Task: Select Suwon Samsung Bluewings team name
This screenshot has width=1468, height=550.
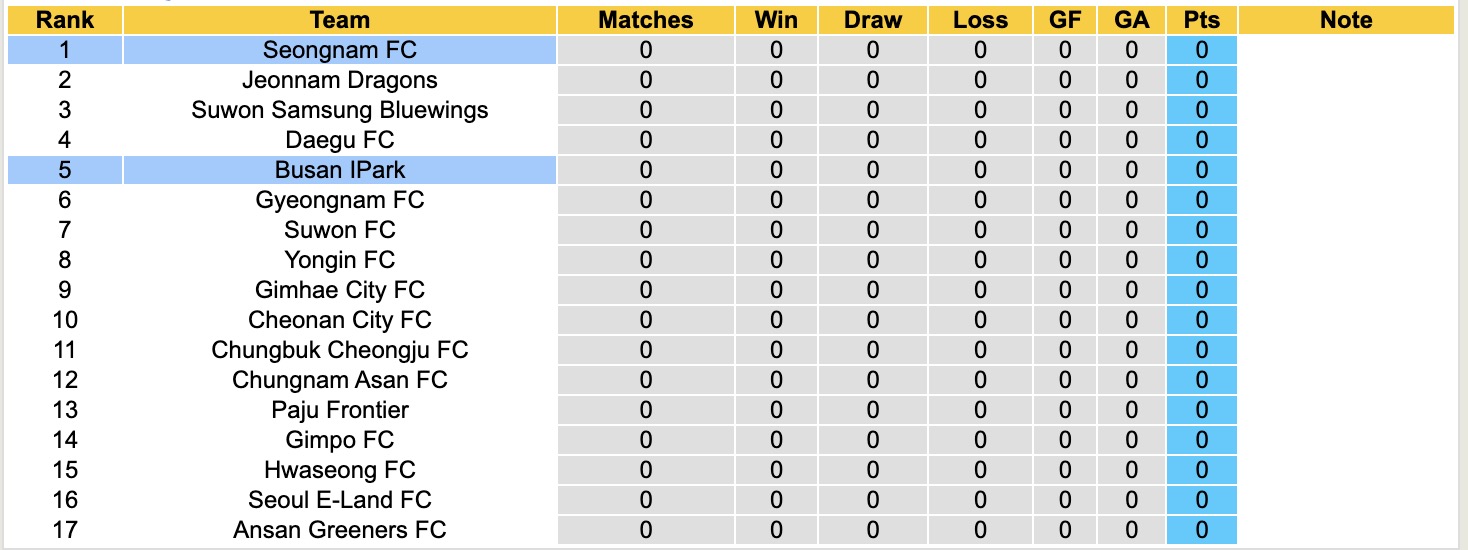Action: (340, 110)
